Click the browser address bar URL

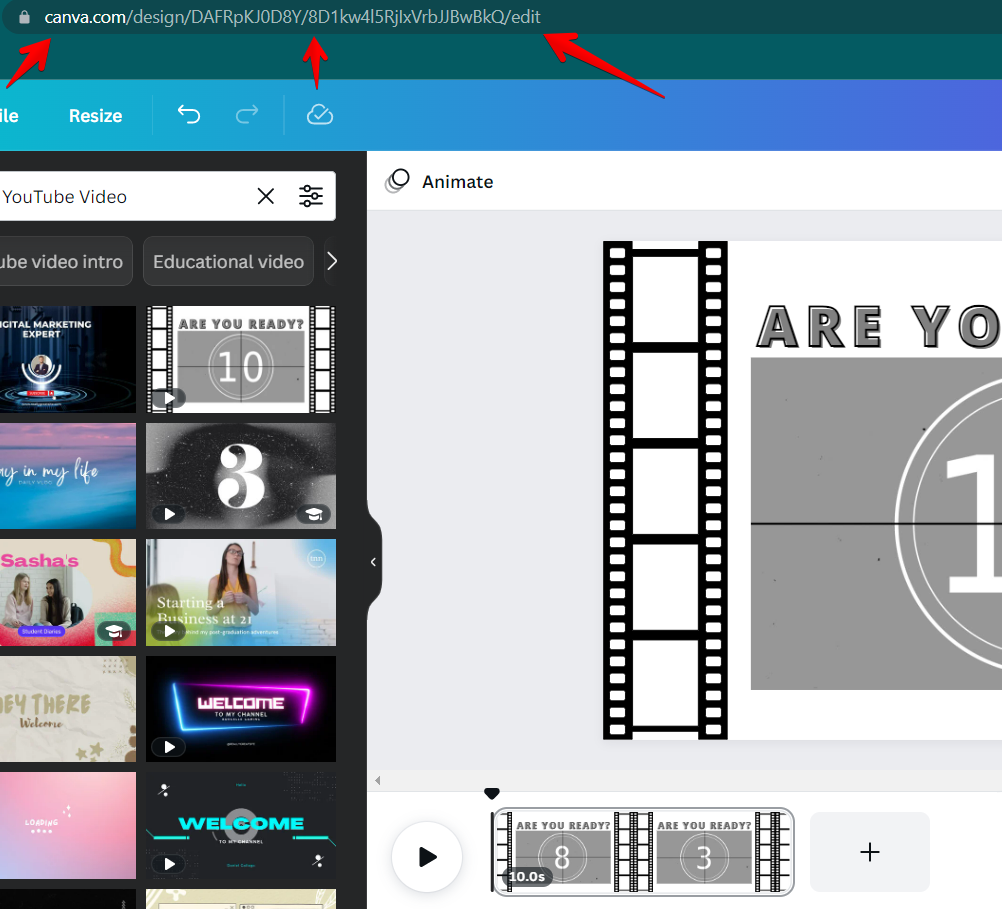click(x=293, y=18)
